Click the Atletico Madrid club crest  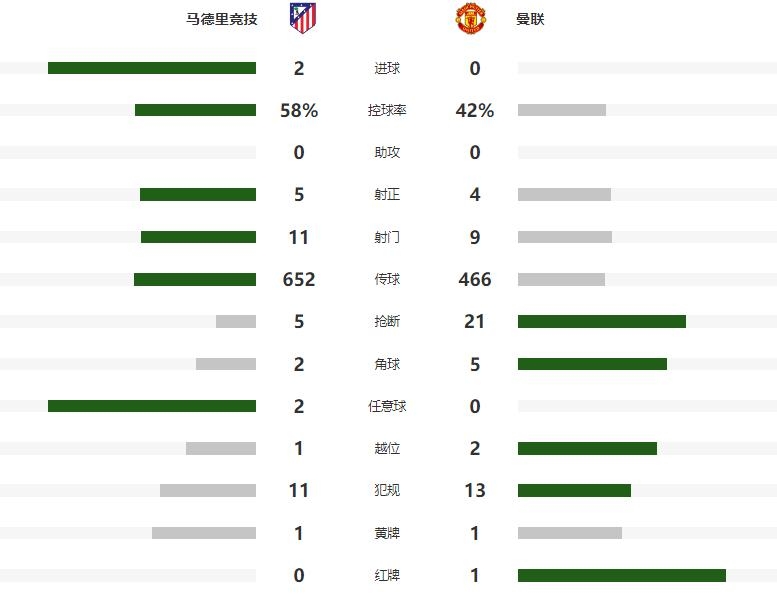pyautogui.click(x=303, y=18)
